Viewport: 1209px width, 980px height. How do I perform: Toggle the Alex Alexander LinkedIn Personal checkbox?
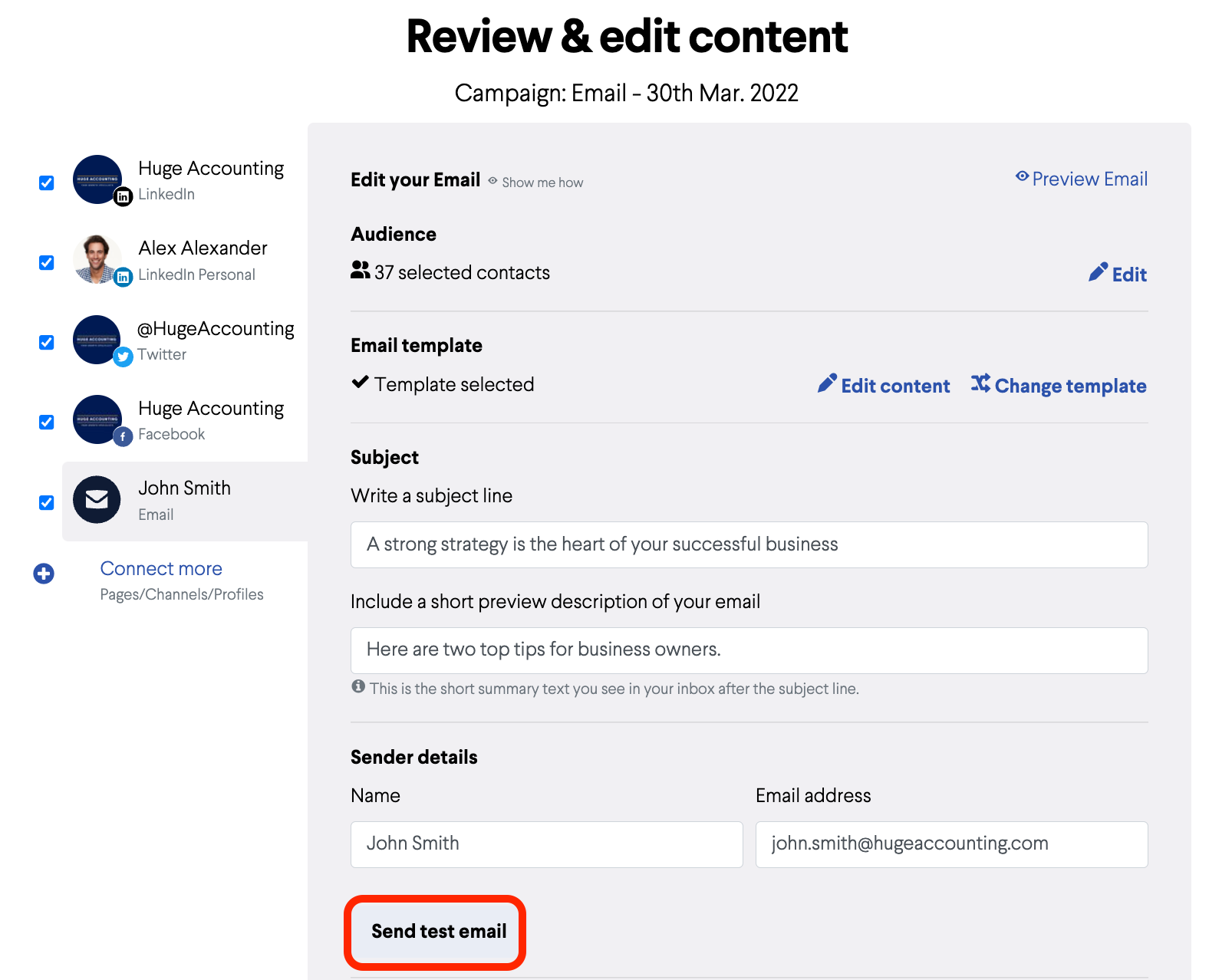pos(47,262)
